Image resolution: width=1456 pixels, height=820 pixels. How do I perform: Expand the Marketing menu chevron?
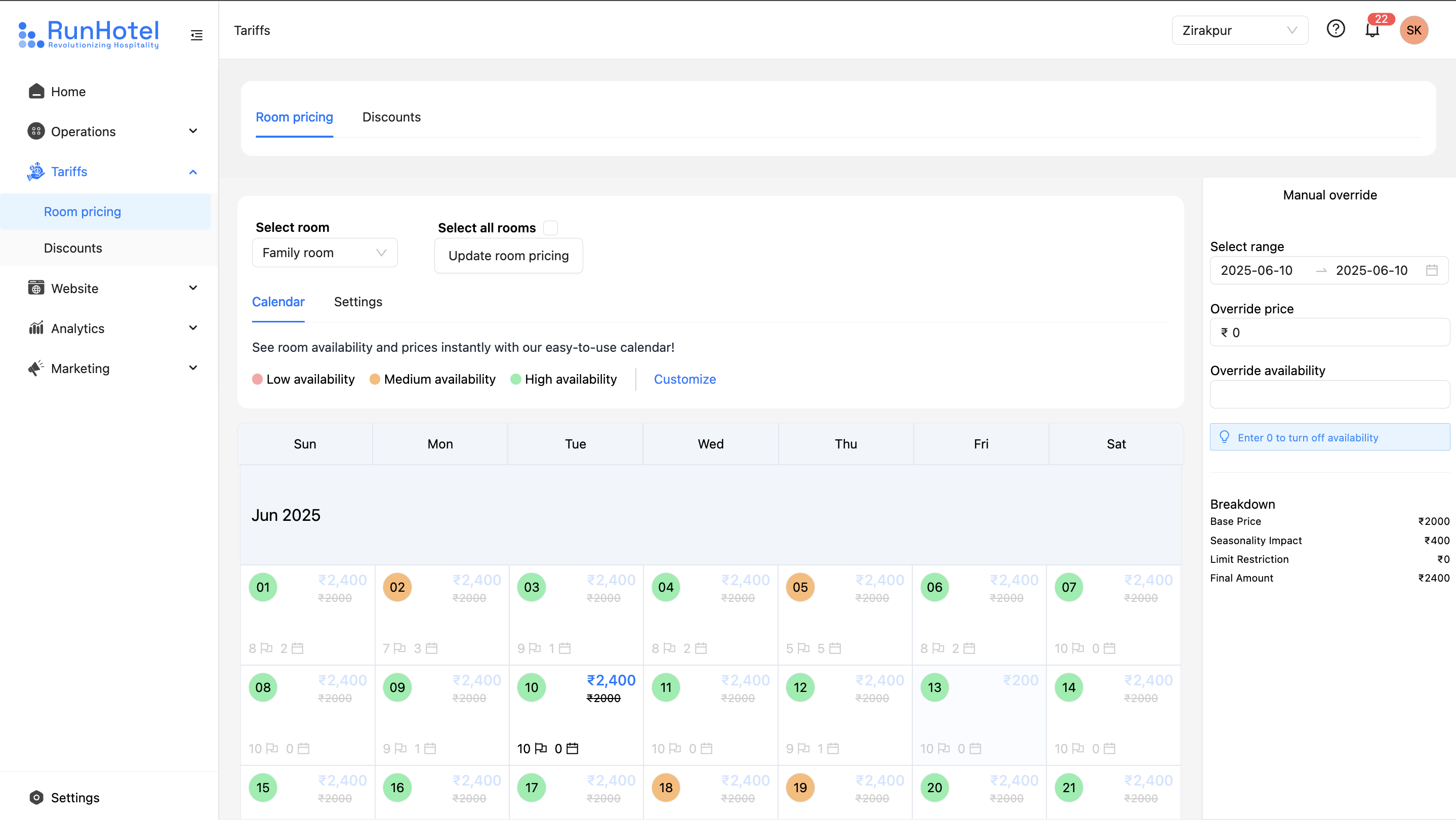coord(193,368)
